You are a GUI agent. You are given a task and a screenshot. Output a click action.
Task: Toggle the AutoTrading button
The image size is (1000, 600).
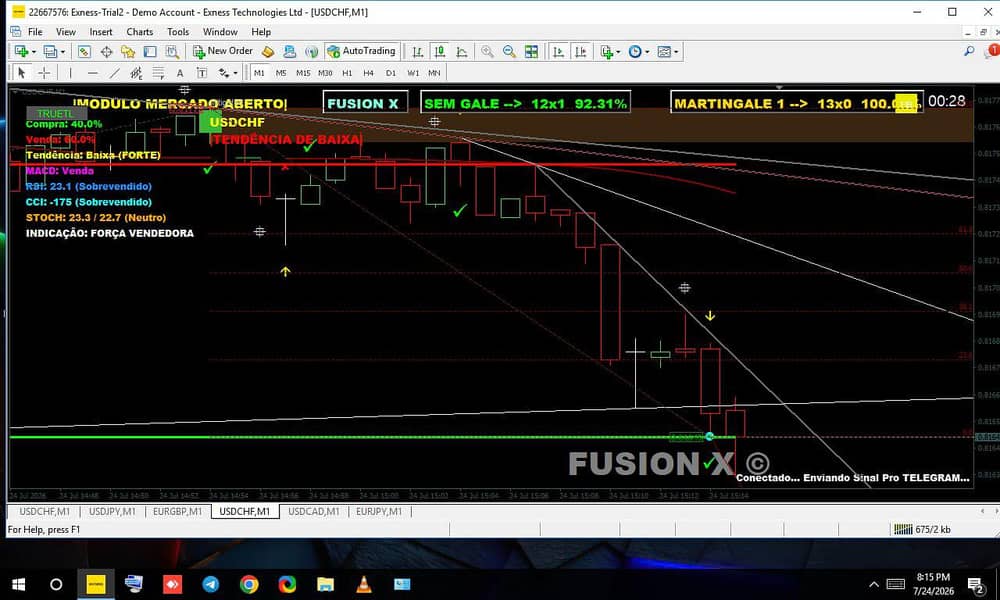(361, 51)
